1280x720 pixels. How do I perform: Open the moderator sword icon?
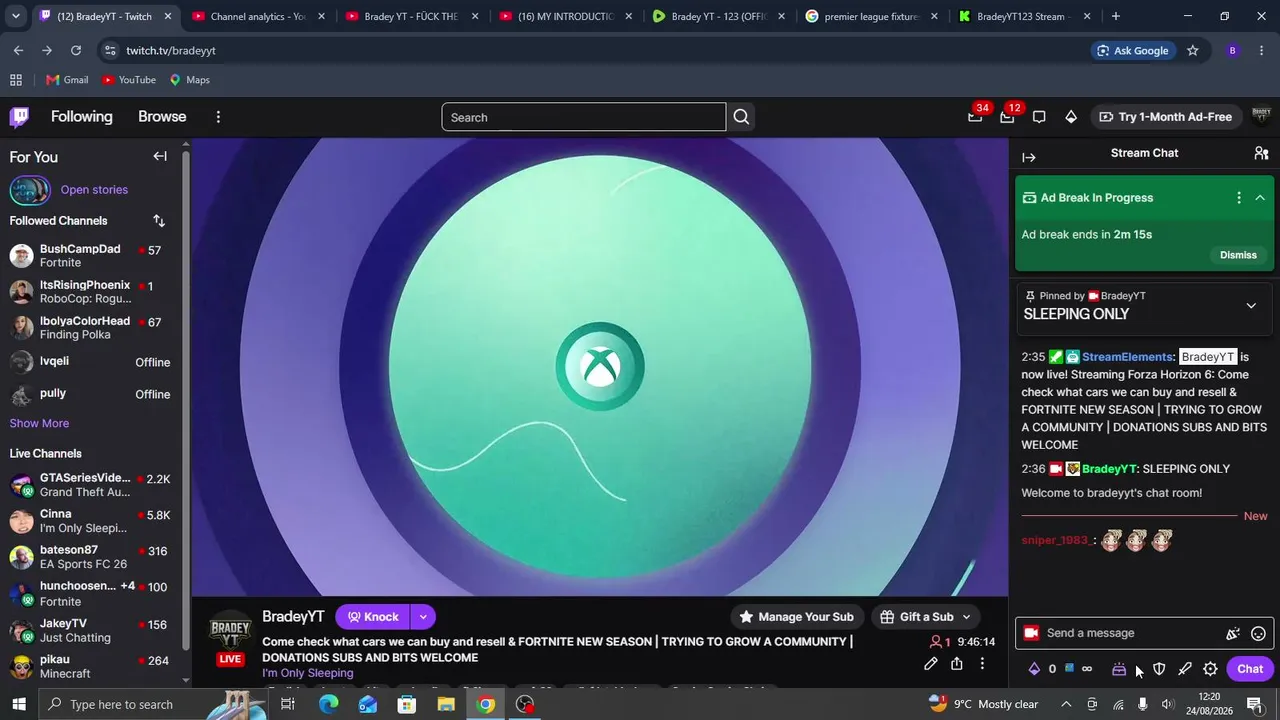[x=1185, y=669]
